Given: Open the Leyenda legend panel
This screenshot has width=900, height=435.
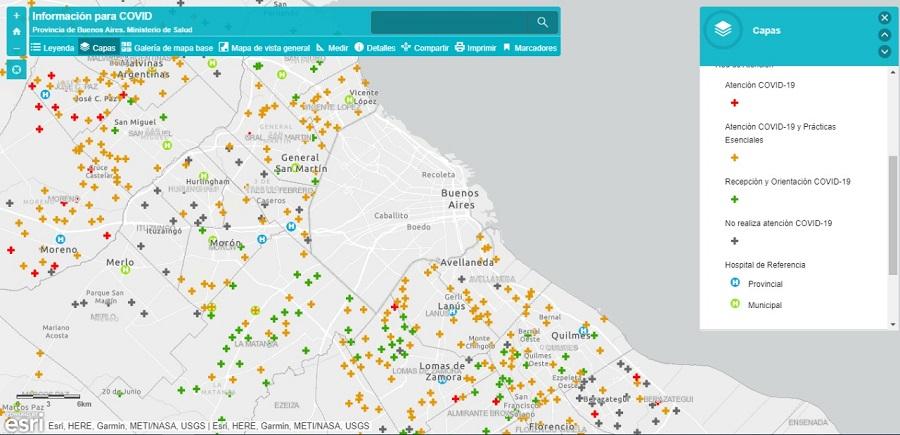Looking at the screenshot, I should (x=52, y=48).
